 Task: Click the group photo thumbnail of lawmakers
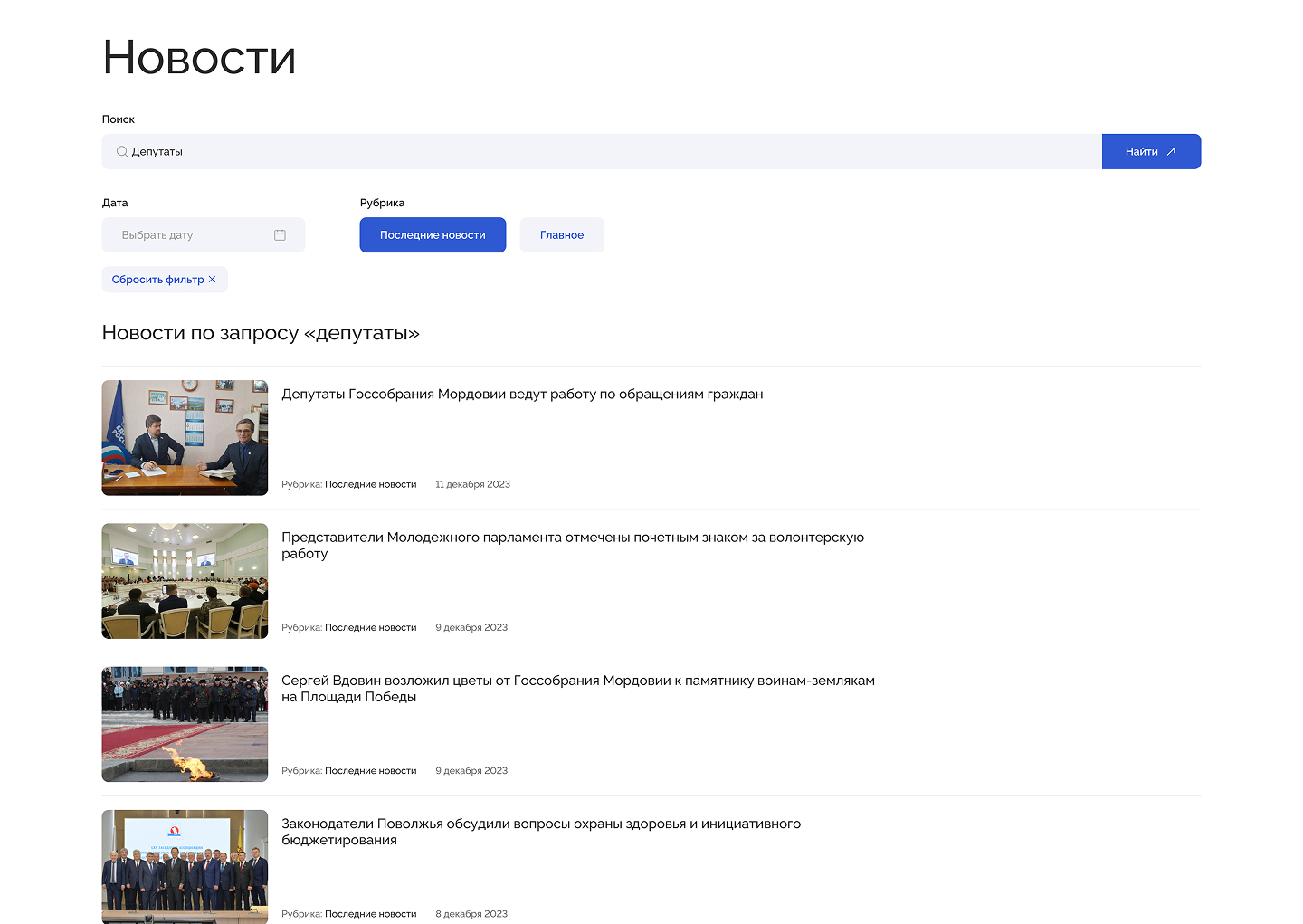pyautogui.click(x=185, y=867)
